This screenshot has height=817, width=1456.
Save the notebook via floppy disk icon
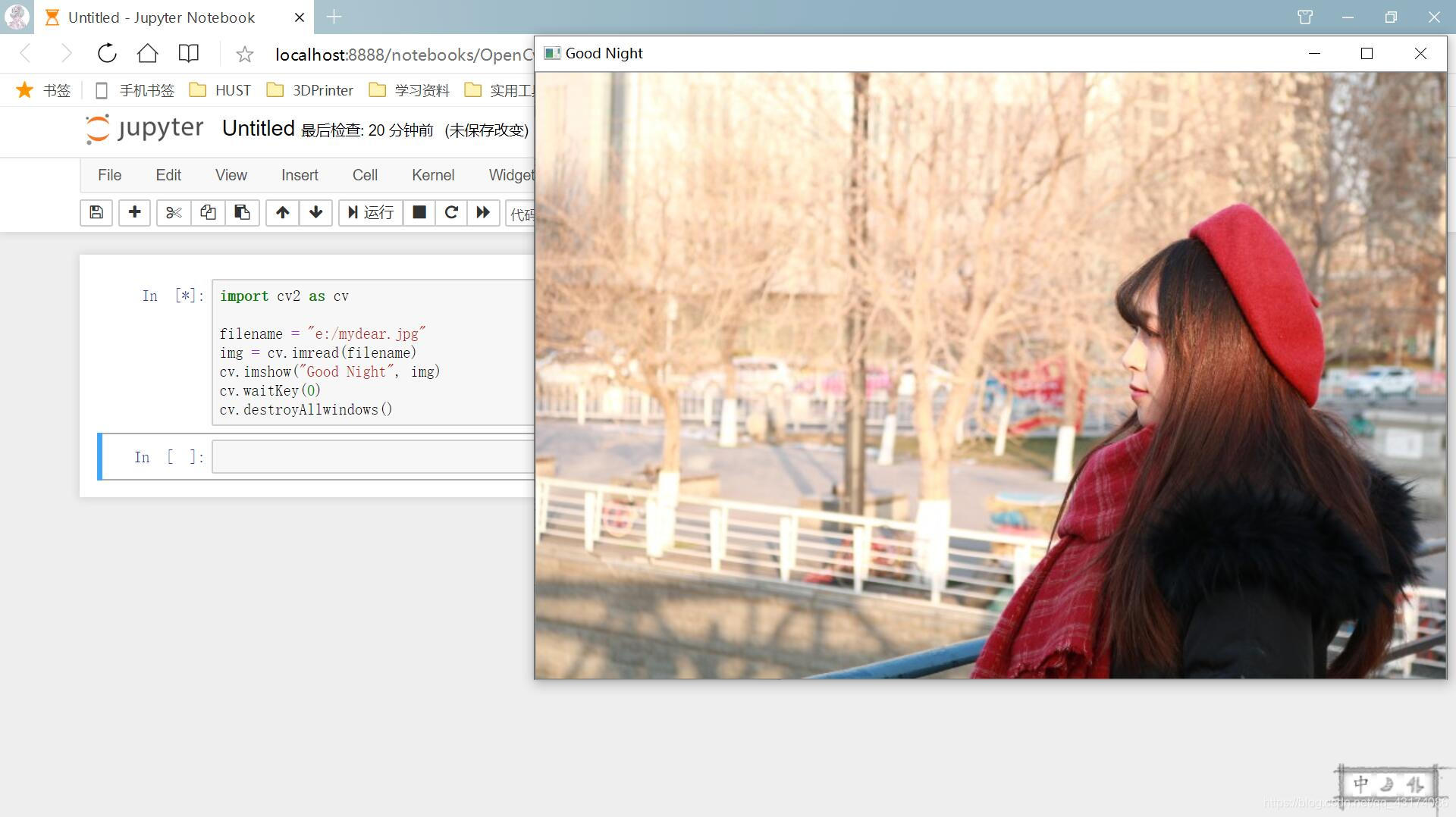(x=96, y=213)
